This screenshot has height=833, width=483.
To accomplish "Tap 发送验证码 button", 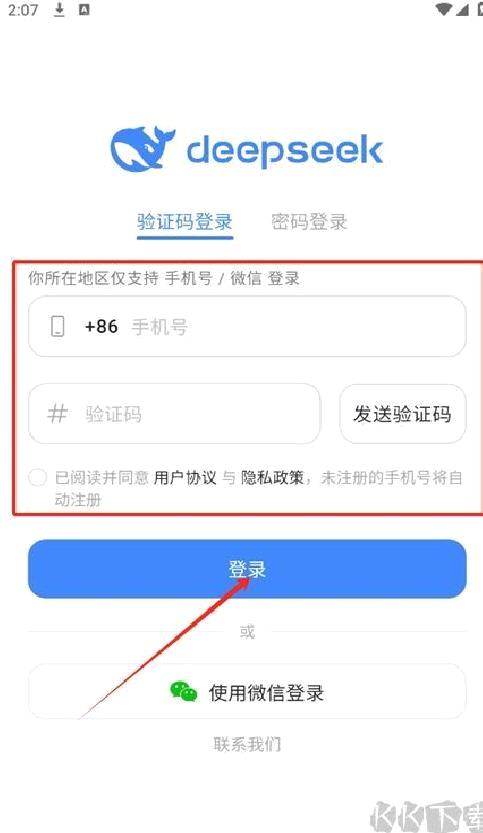I will 403,413.
